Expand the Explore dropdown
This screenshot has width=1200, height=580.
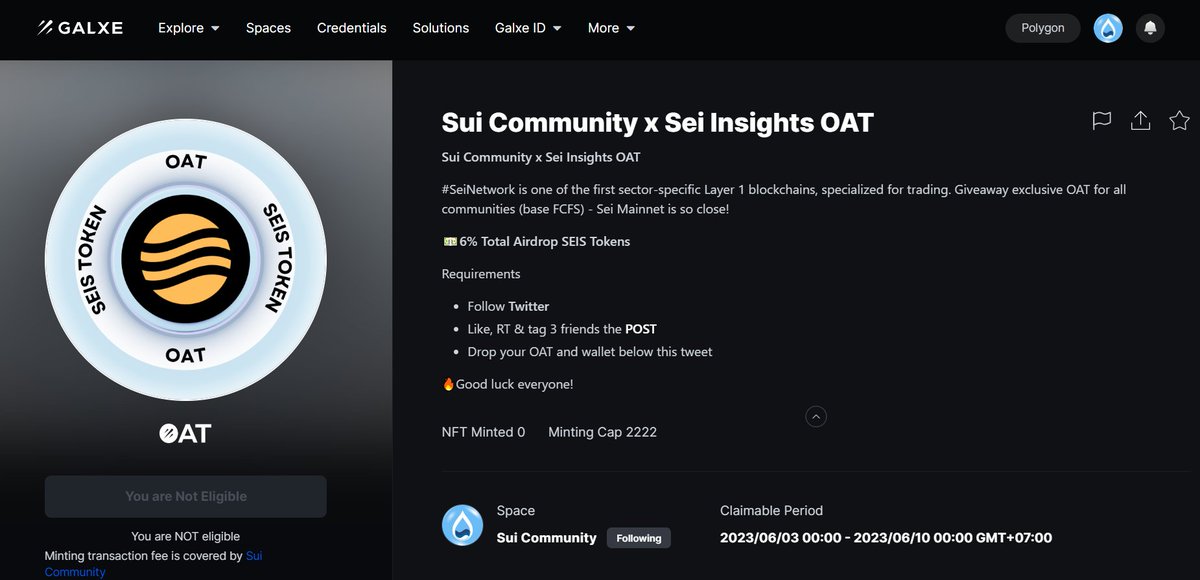(188, 28)
